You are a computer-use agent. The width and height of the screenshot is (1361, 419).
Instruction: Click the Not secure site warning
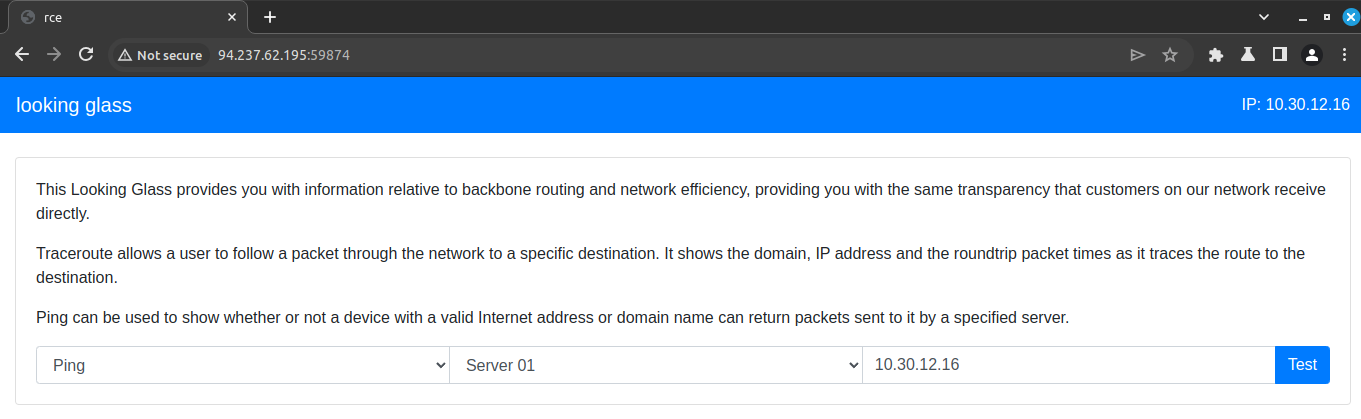[x=160, y=55]
